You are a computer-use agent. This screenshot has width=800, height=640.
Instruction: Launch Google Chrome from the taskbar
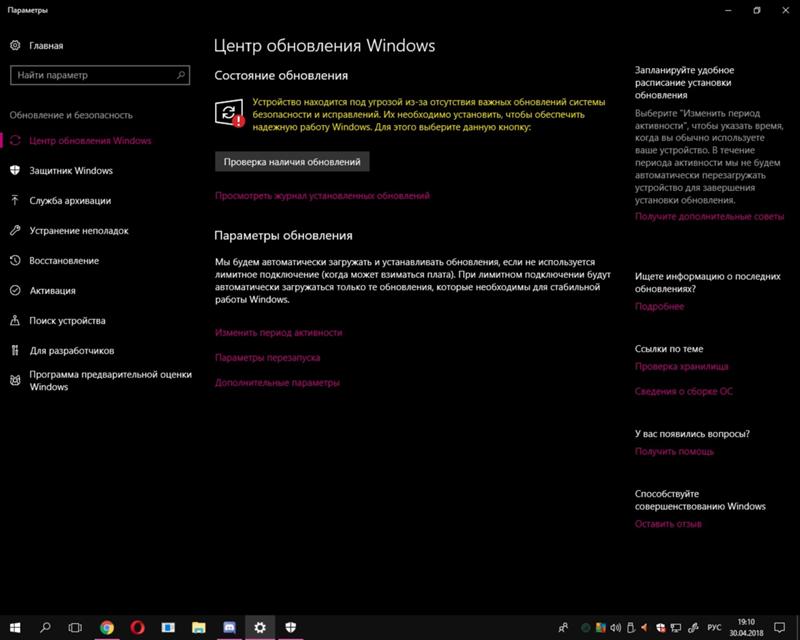107,627
